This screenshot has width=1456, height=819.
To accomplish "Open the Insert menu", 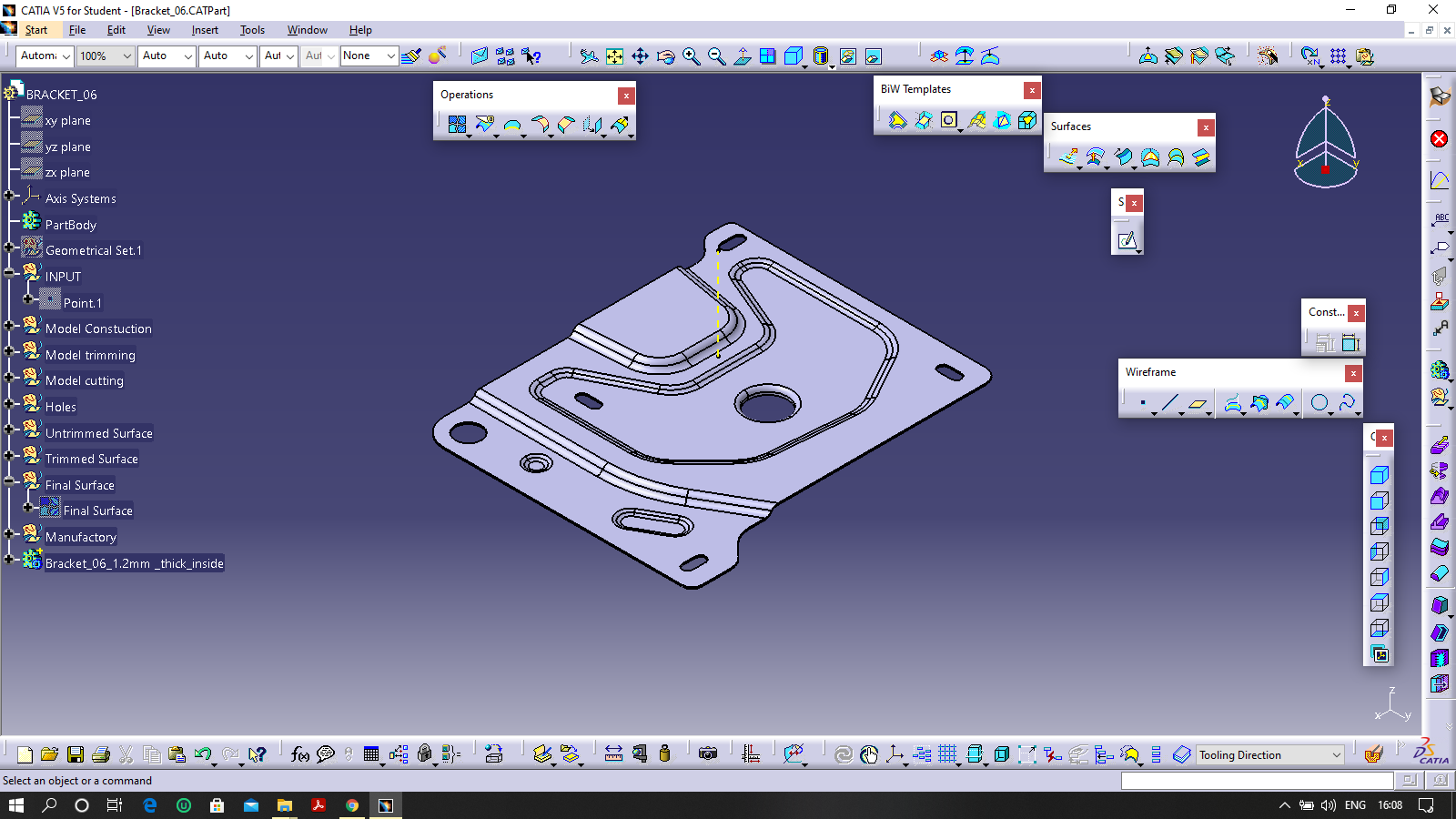I will (205, 30).
